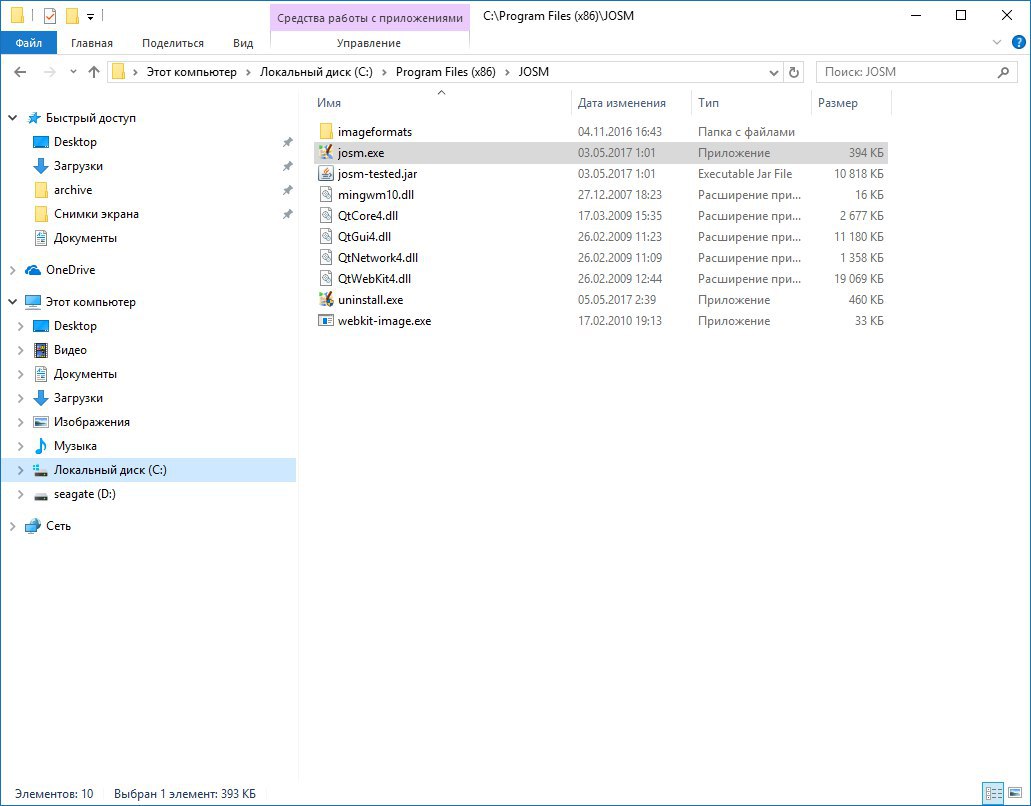Click the josm-tested.jar Java file icon
The width and height of the screenshot is (1031, 806).
326,174
